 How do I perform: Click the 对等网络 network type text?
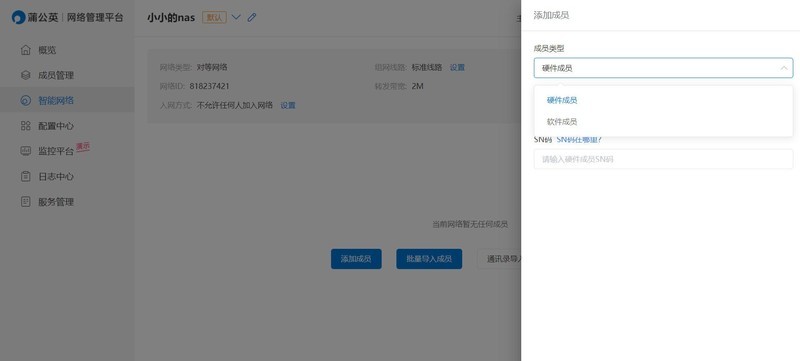(212, 67)
